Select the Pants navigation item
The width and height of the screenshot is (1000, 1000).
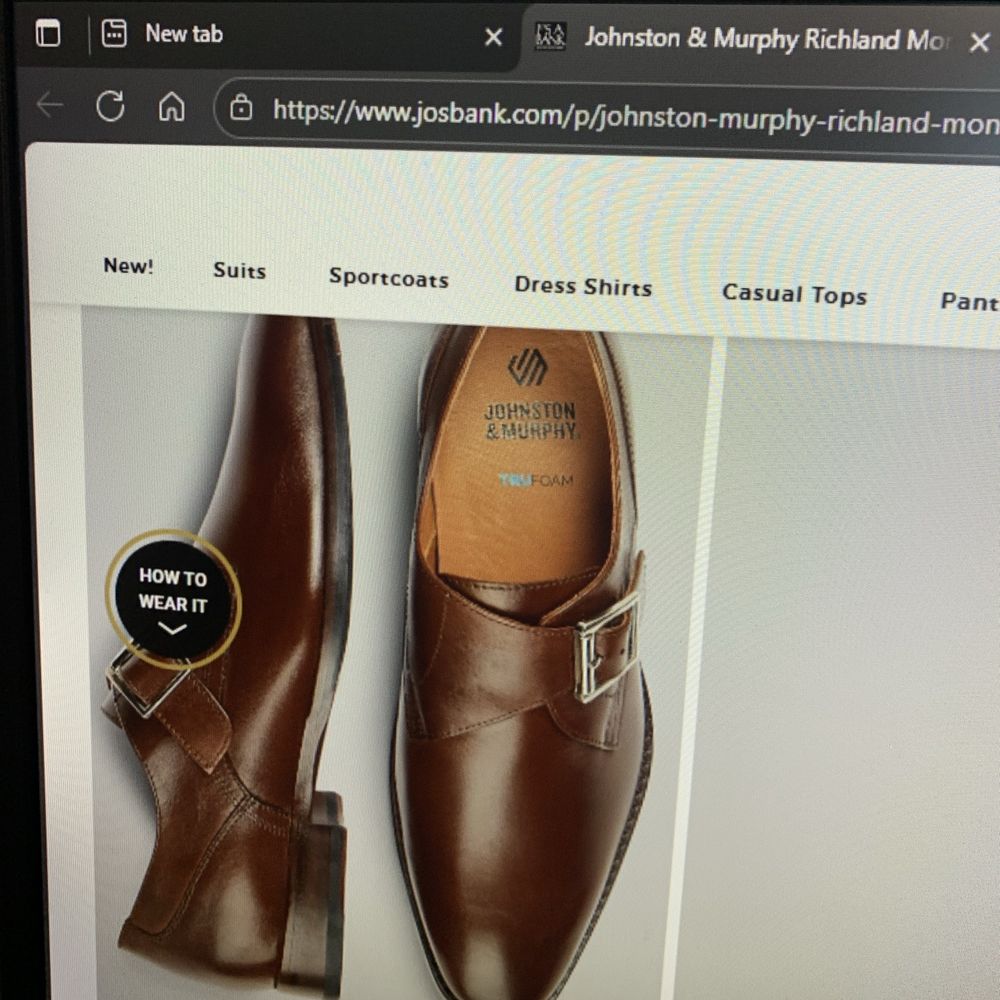[968, 301]
